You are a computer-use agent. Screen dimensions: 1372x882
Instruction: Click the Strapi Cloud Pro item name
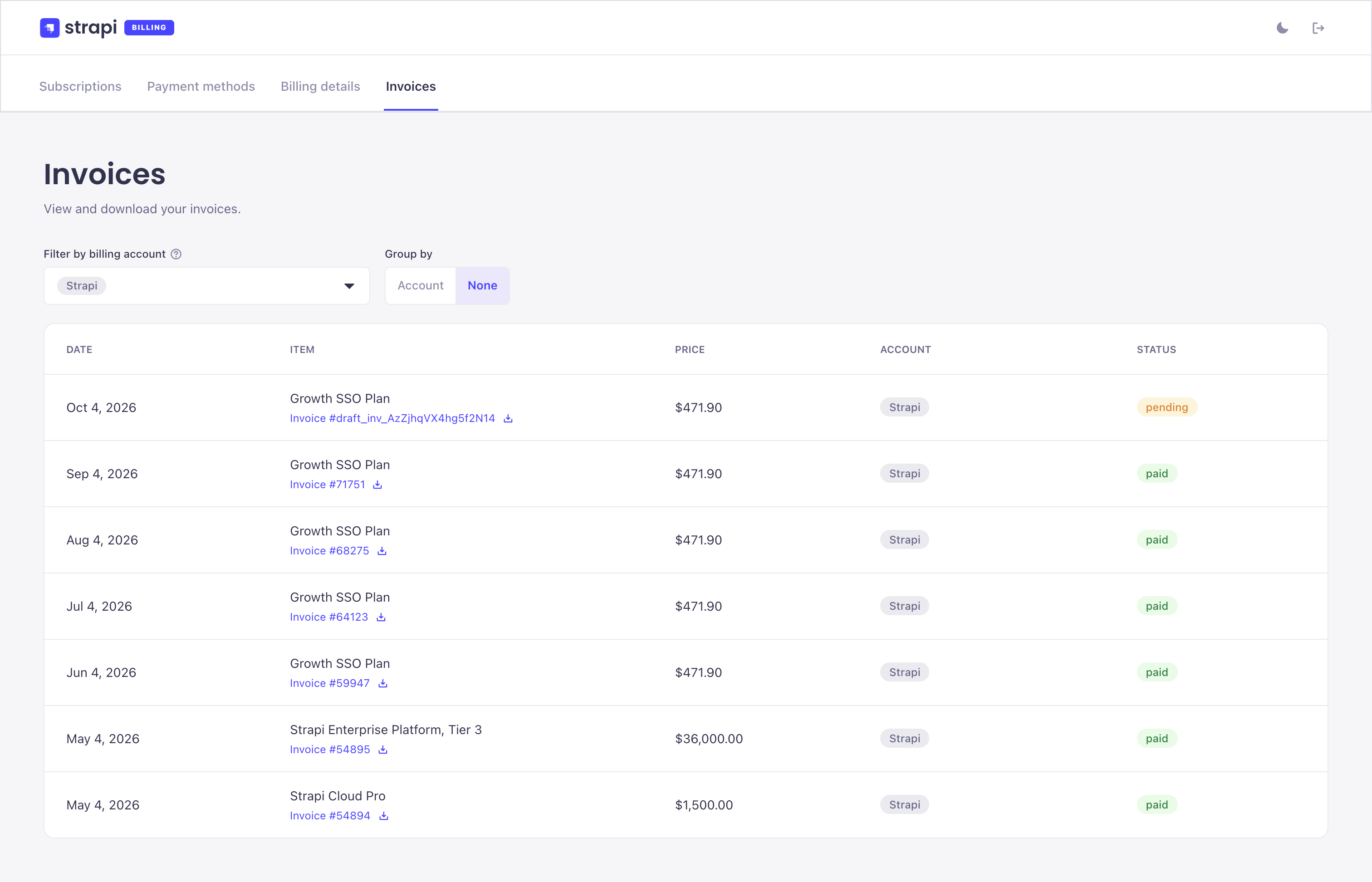337,796
